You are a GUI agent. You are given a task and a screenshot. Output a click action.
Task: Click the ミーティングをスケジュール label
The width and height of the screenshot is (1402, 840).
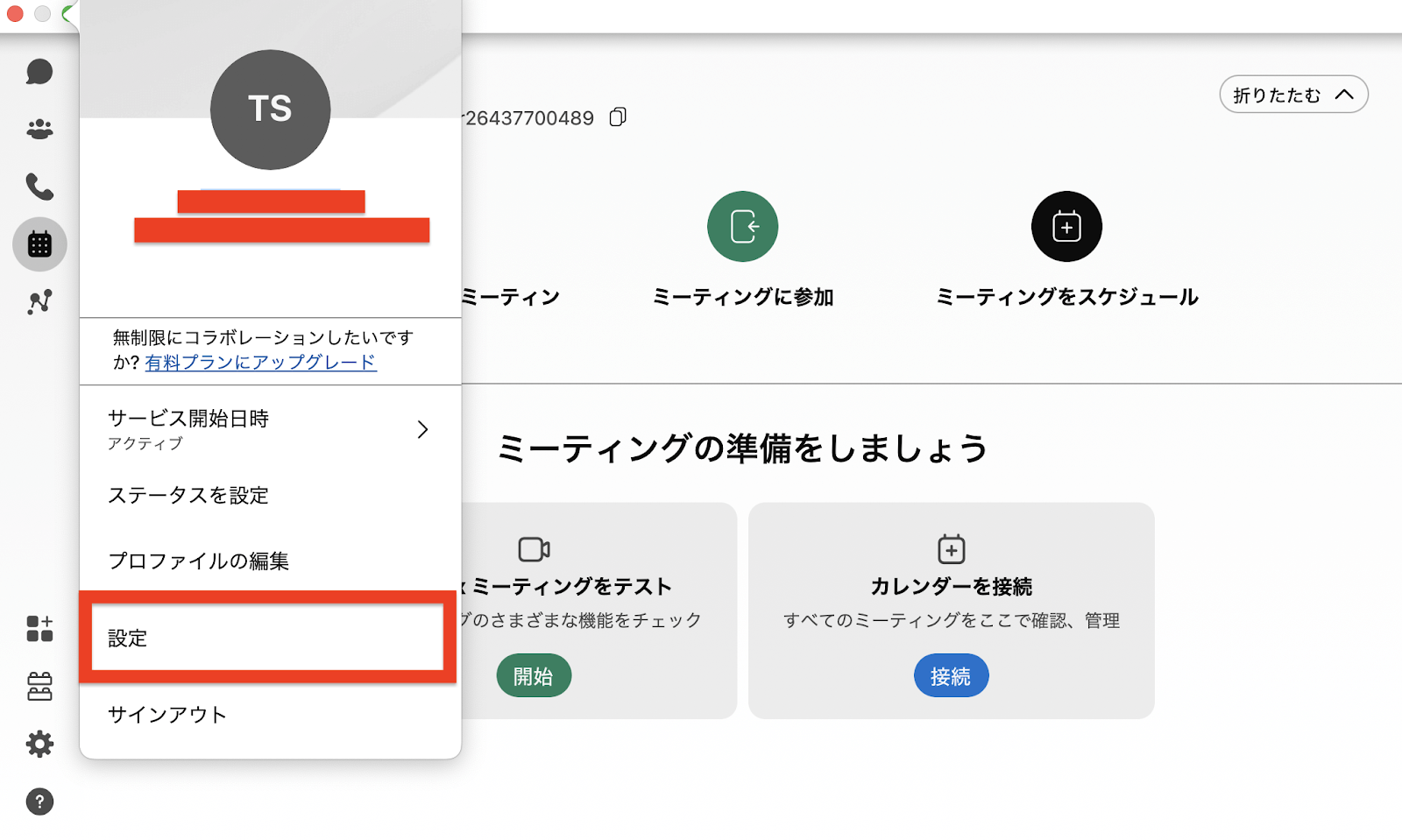[x=1066, y=298]
